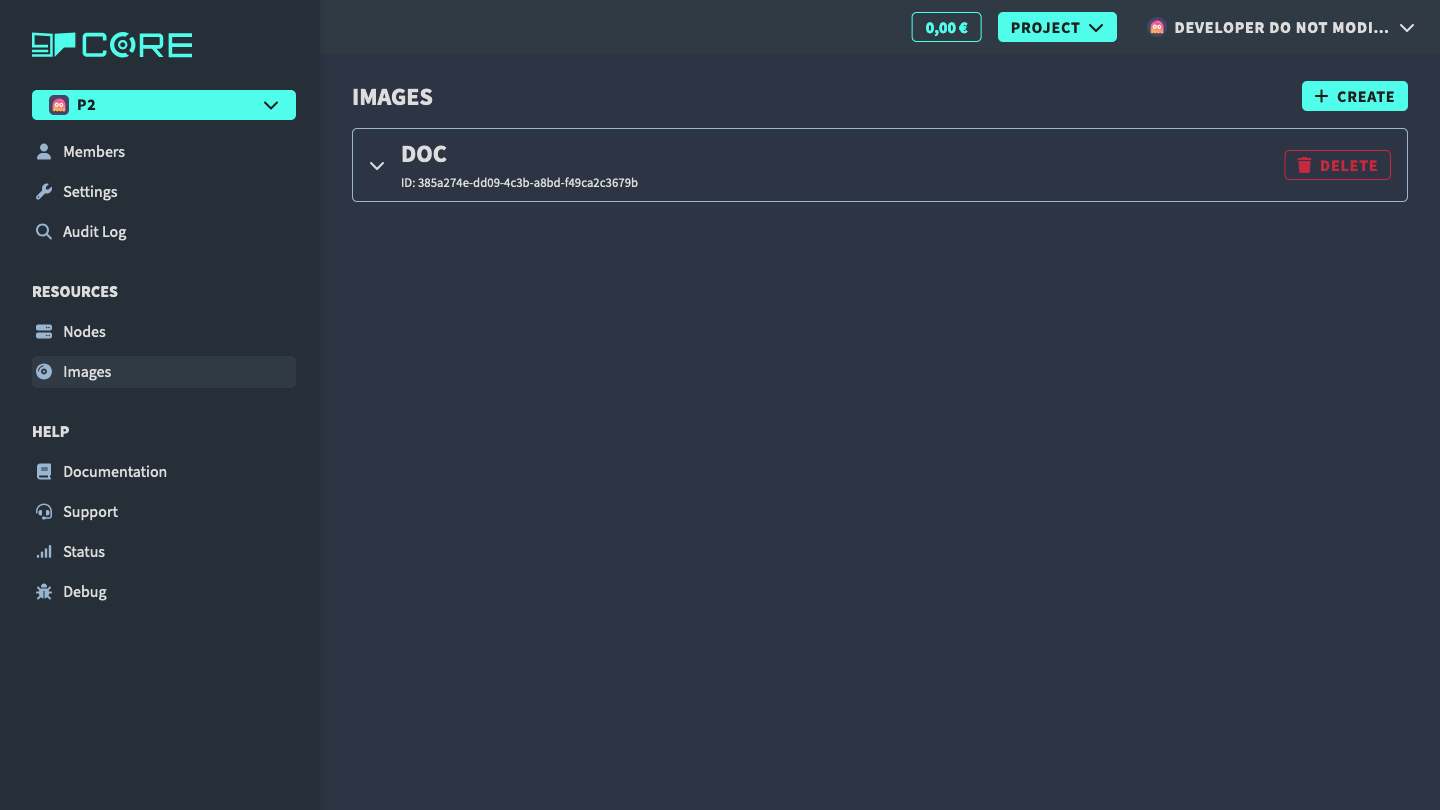Click the 0,00 € balance button
1440x810 pixels.
pyautogui.click(x=946, y=27)
